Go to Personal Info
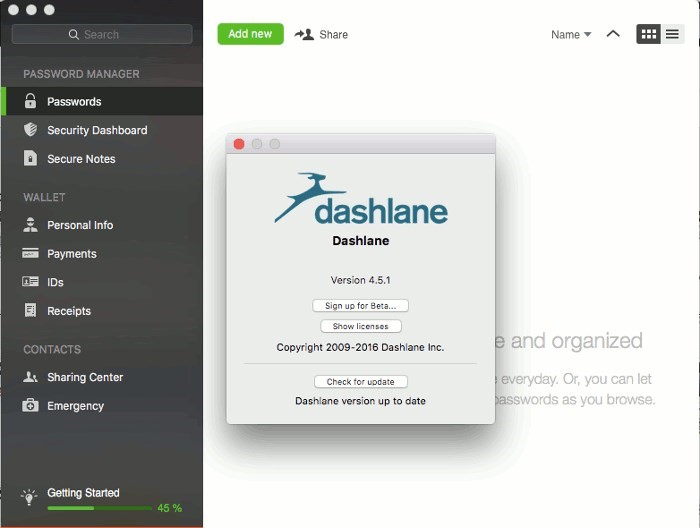This screenshot has height=528, width=700. click(x=102, y=225)
